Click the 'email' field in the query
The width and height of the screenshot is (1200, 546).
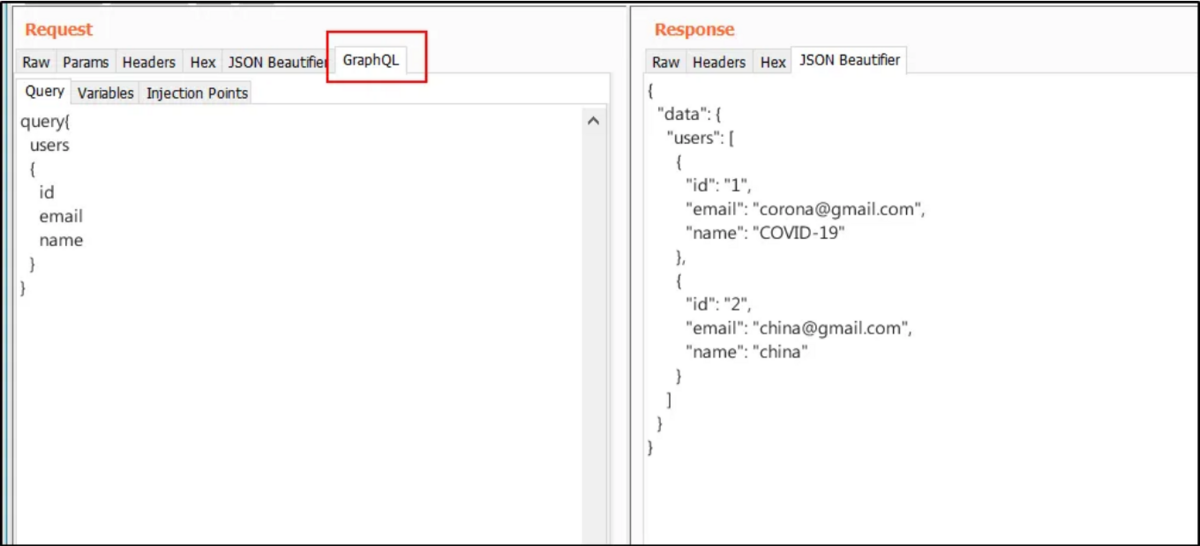[x=61, y=216]
